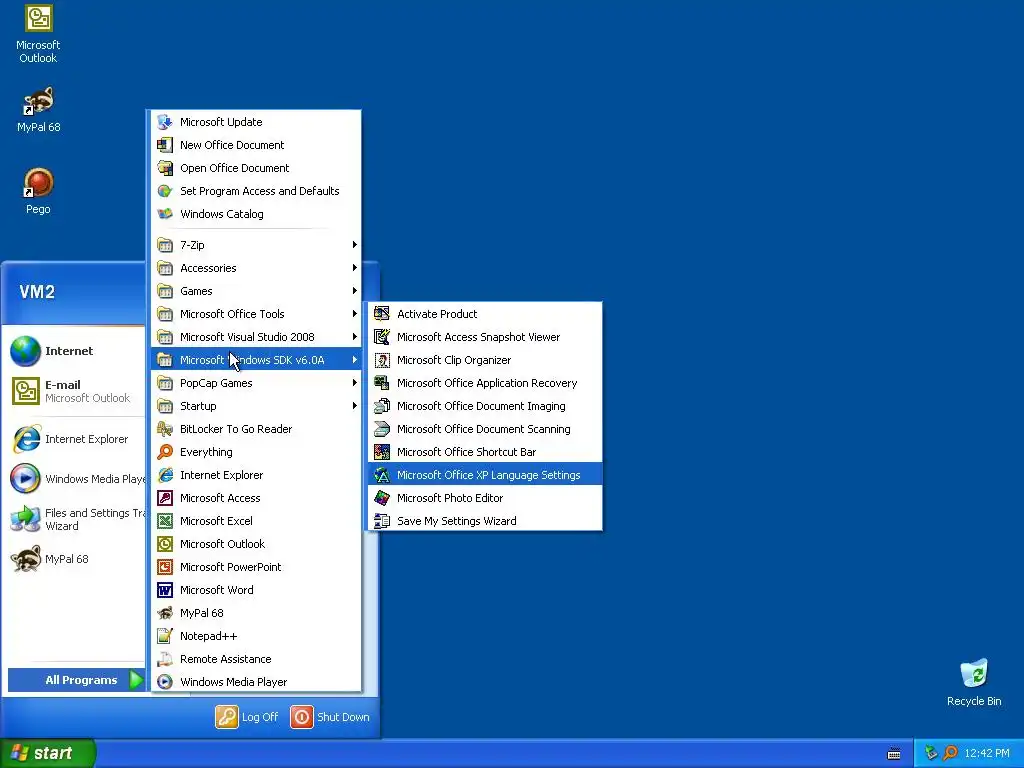Click Notepad++ icon
The width and height of the screenshot is (1024, 768).
[x=165, y=636]
